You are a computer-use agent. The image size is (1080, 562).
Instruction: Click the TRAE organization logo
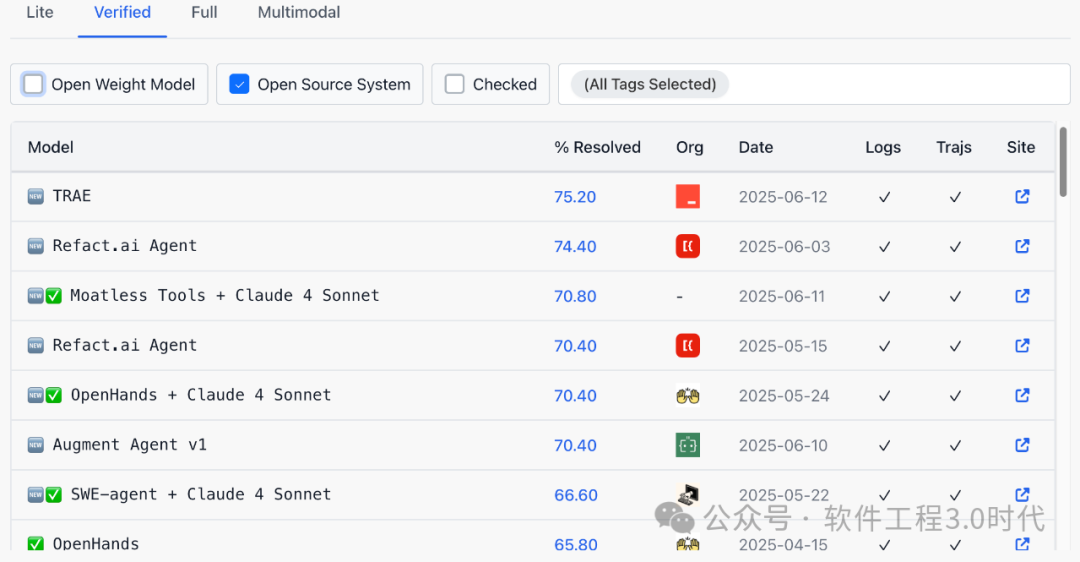tap(687, 196)
